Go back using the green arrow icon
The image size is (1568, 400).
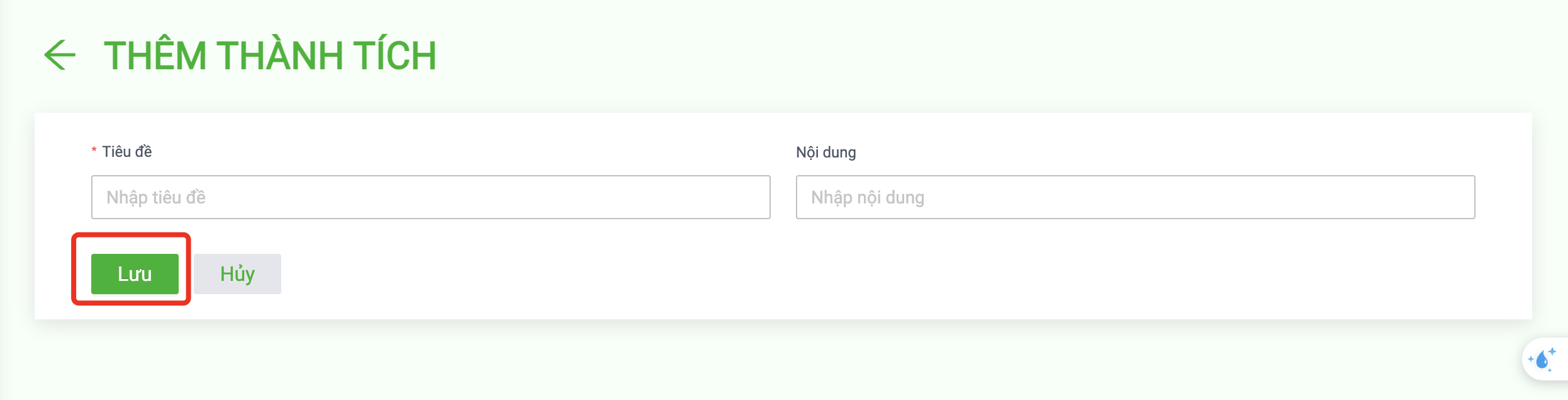click(60, 55)
